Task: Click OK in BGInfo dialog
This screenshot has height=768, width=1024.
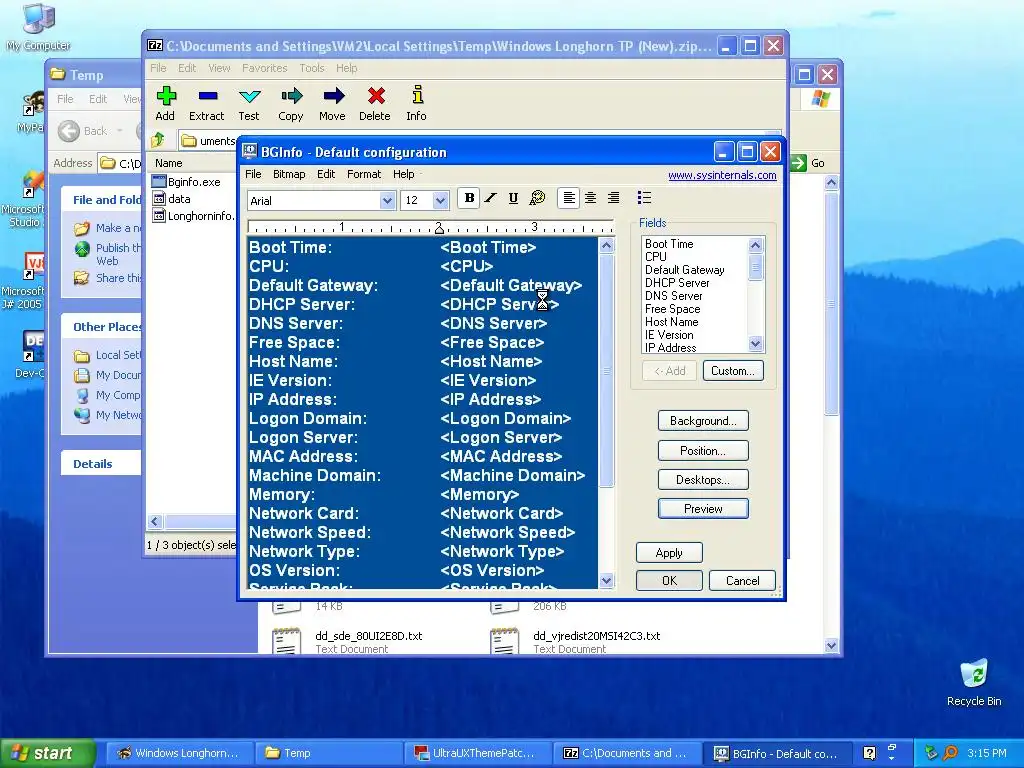Action: click(669, 581)
